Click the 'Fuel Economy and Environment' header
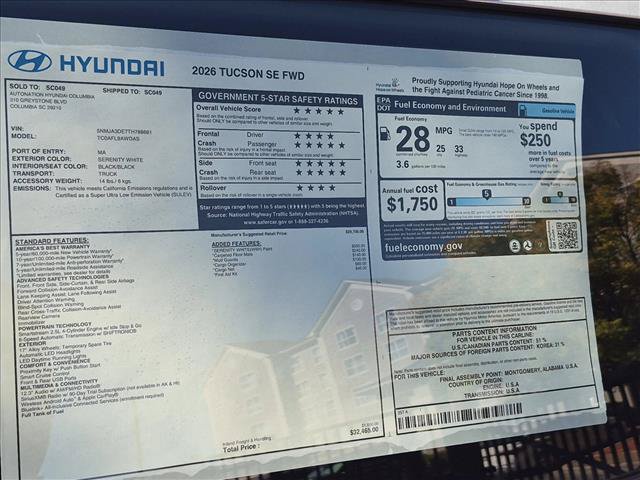This screenshot has width=640, height=480. (x=450, y=107)
